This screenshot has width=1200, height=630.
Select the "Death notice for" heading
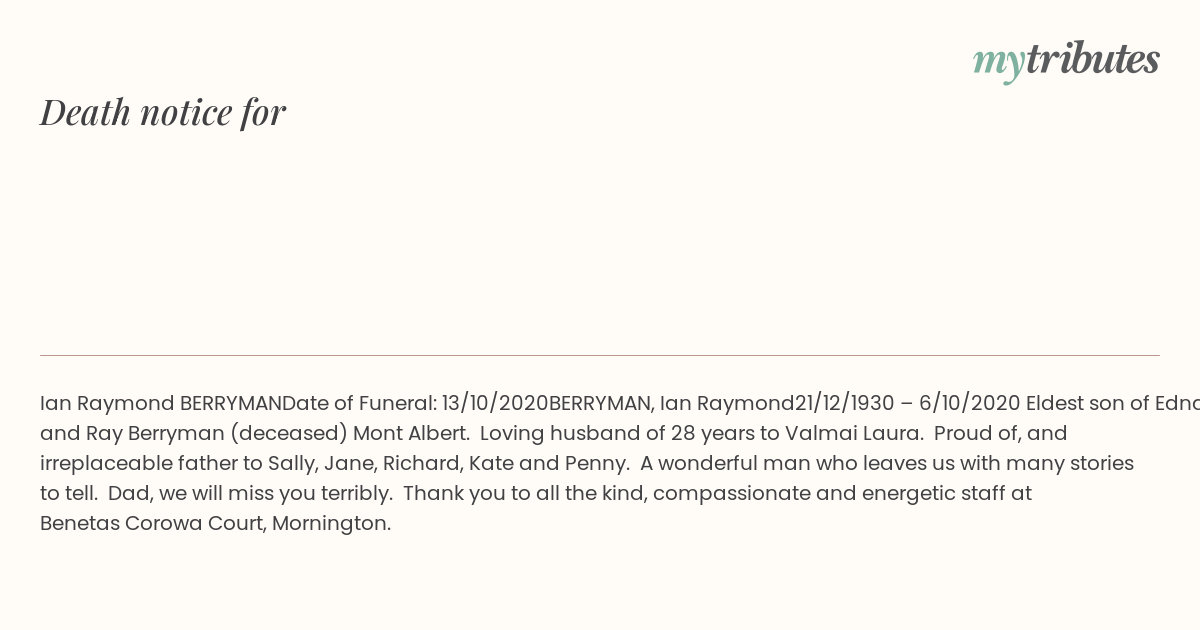coord(163,112)
